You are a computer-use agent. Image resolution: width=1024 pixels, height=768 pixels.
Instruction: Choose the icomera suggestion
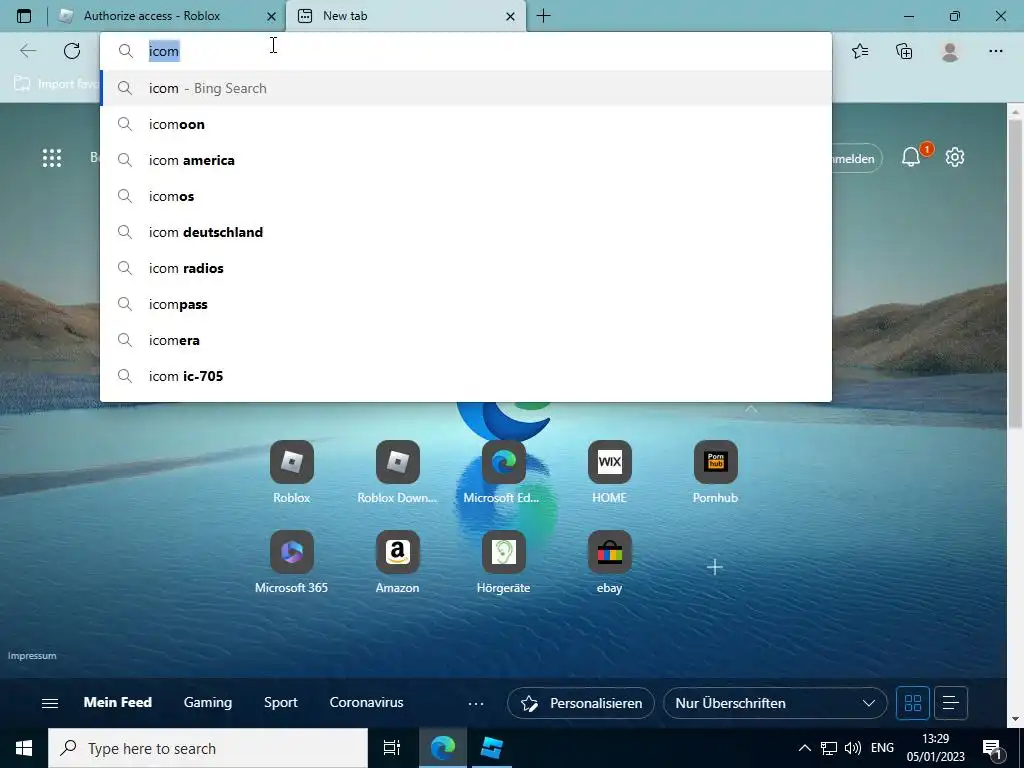point(466,340)
